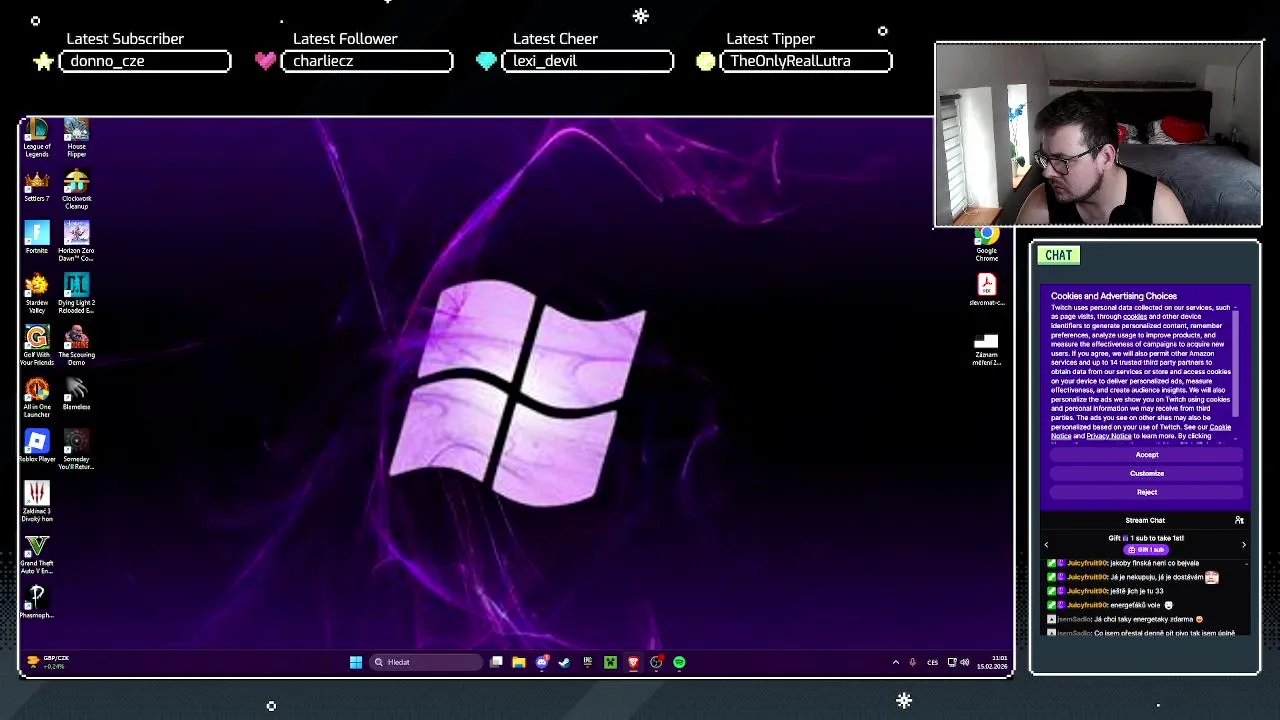Select the Dying Light 2 Reloaded icon
This screenshot has height=720, width=1280.
77,294
